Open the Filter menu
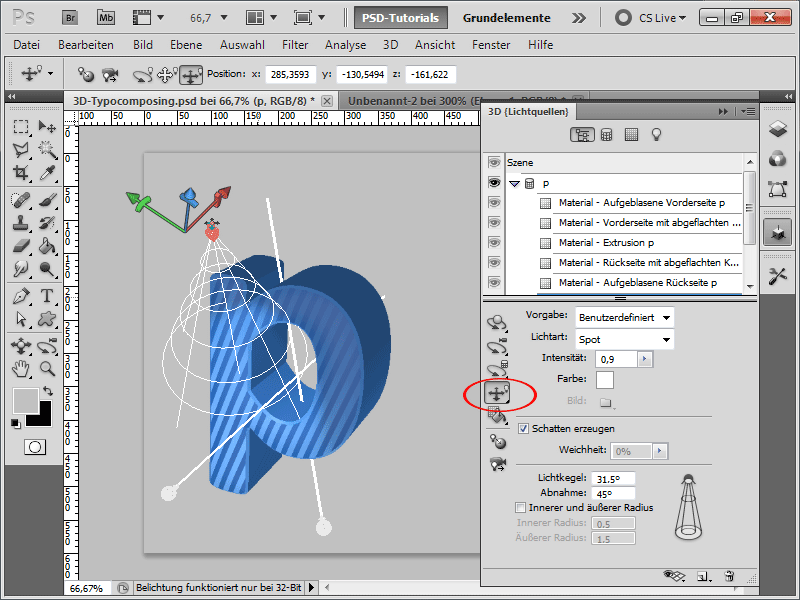The height and width of the screenshot is (600, 800). [x=295, y=45]
